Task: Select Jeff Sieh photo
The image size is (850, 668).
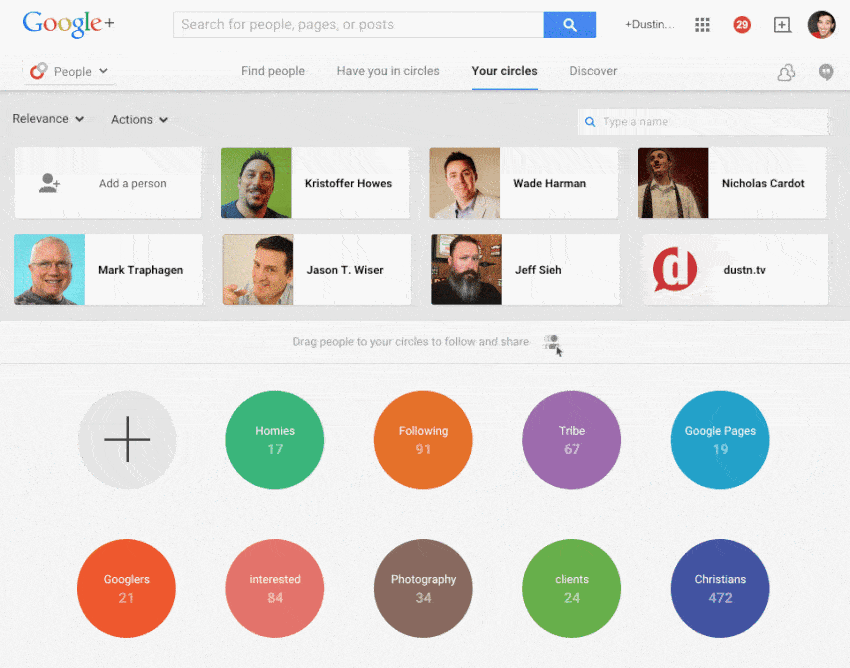Action: (x=466, y=269)
